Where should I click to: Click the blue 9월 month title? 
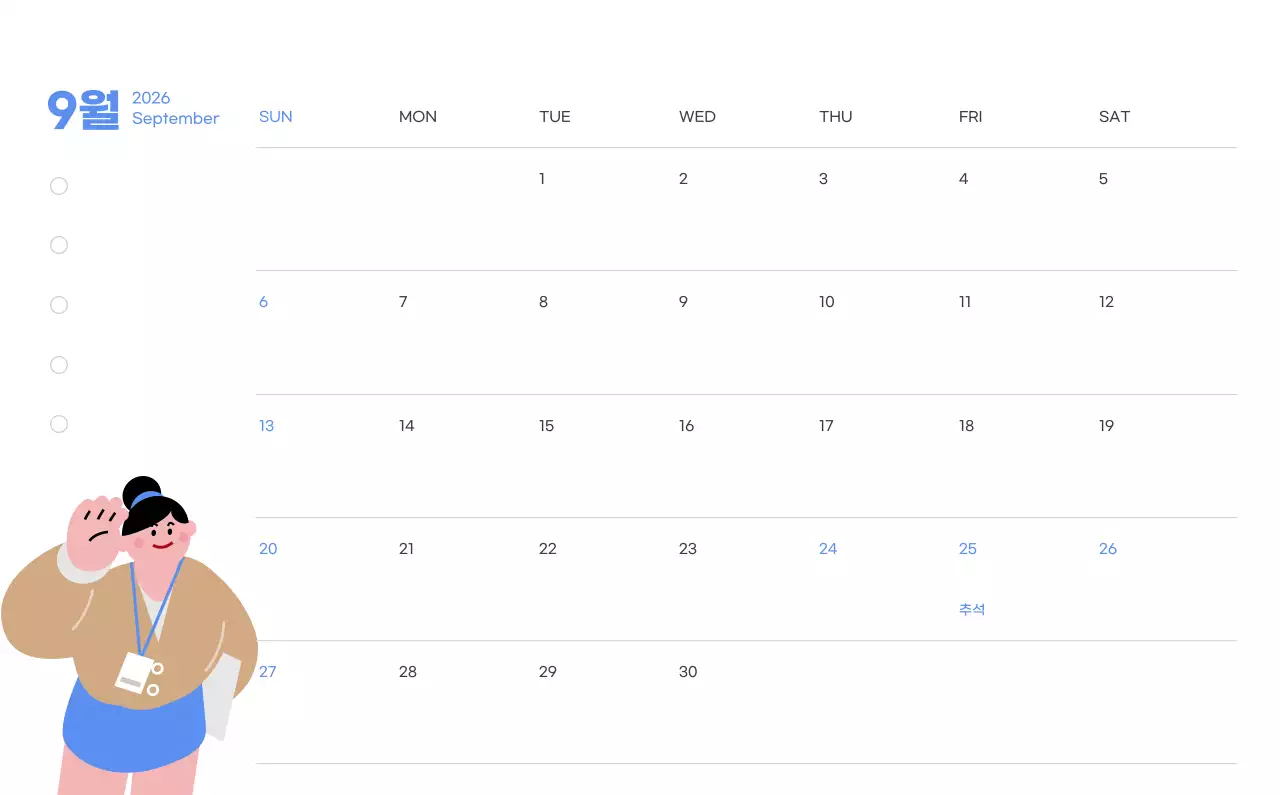83,109
